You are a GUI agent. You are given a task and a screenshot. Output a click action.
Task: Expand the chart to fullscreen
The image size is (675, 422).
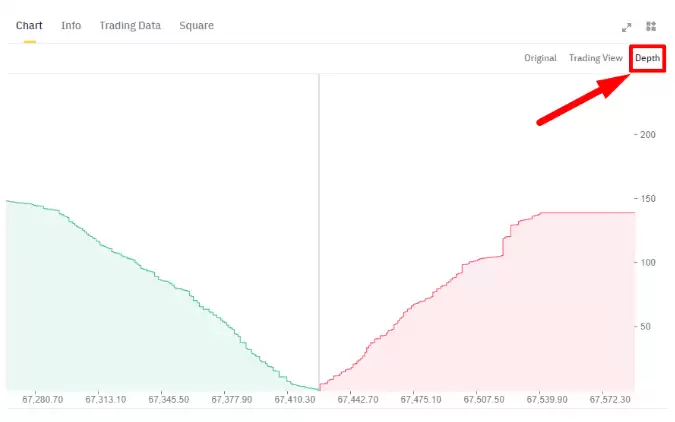click(x=627, y=27)
